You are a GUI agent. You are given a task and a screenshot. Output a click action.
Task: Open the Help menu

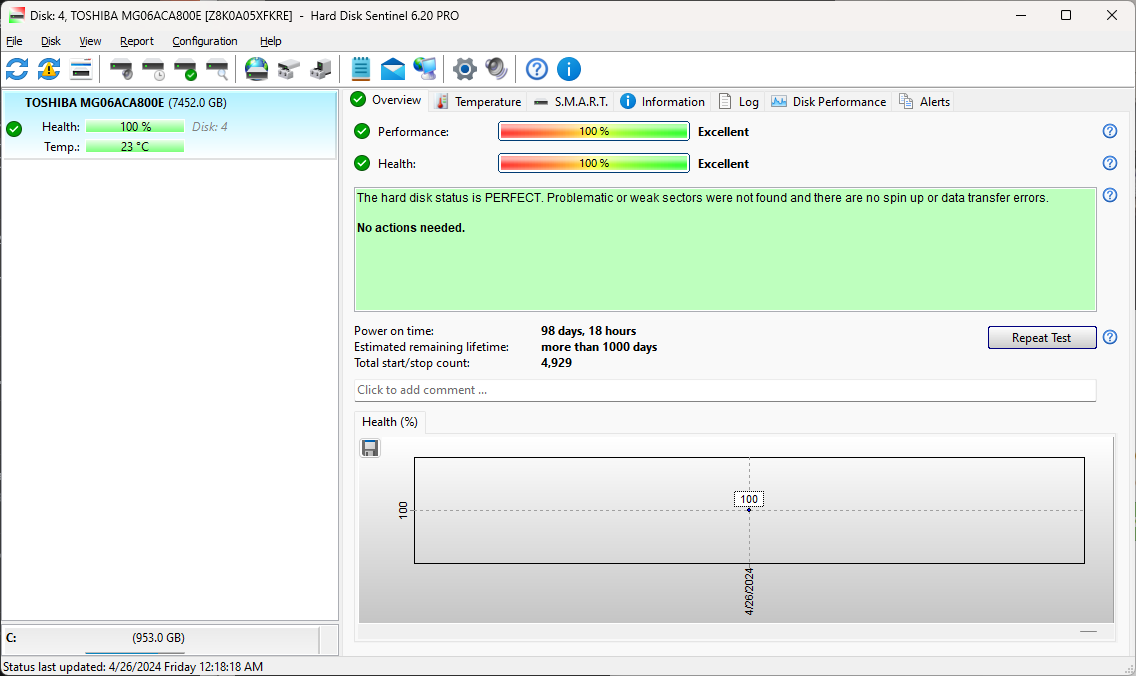[270, 41]
